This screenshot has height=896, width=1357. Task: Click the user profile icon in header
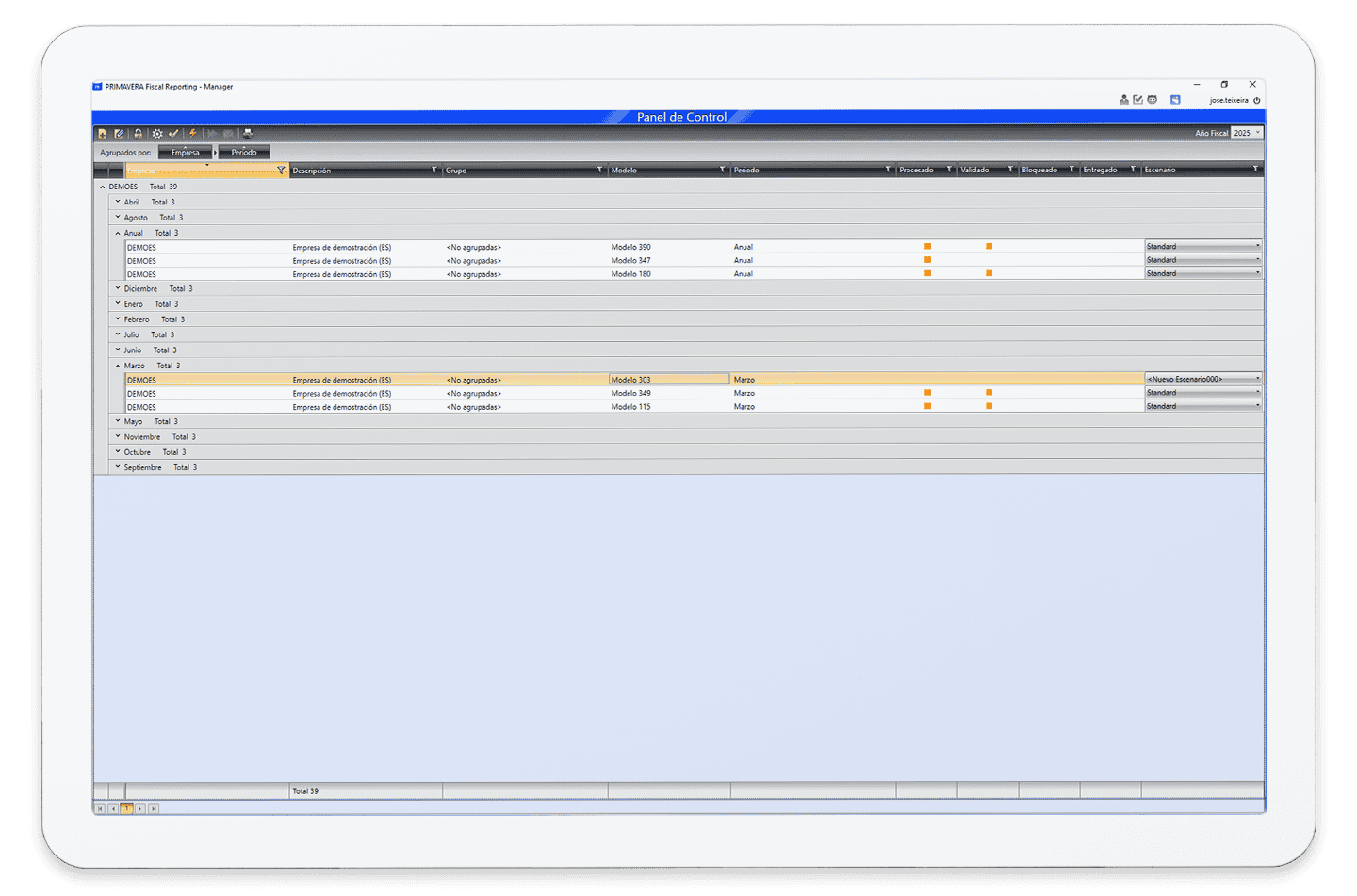pyautogui.click(x=1123, y=100)
